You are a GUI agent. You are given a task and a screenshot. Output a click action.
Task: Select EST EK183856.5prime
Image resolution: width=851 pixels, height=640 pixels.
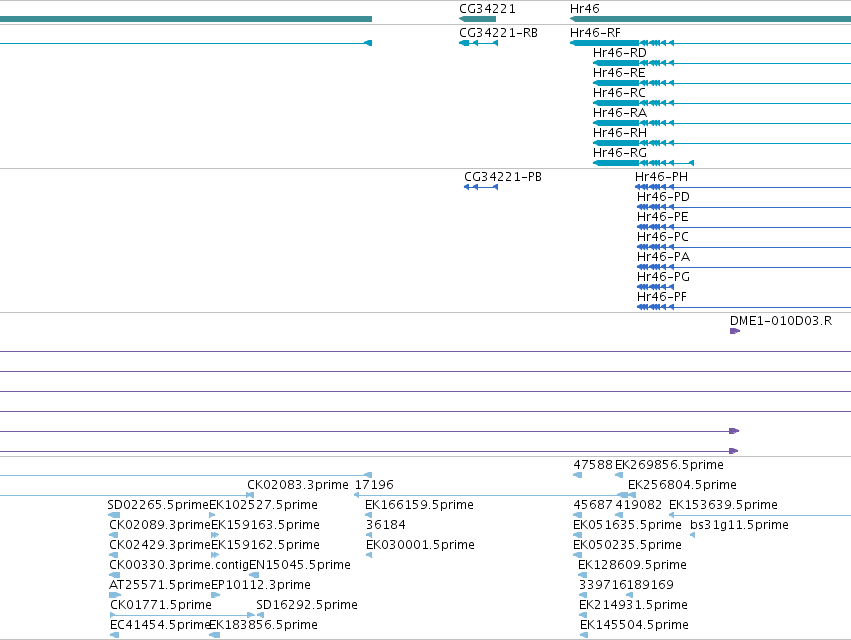click(263, 625)
